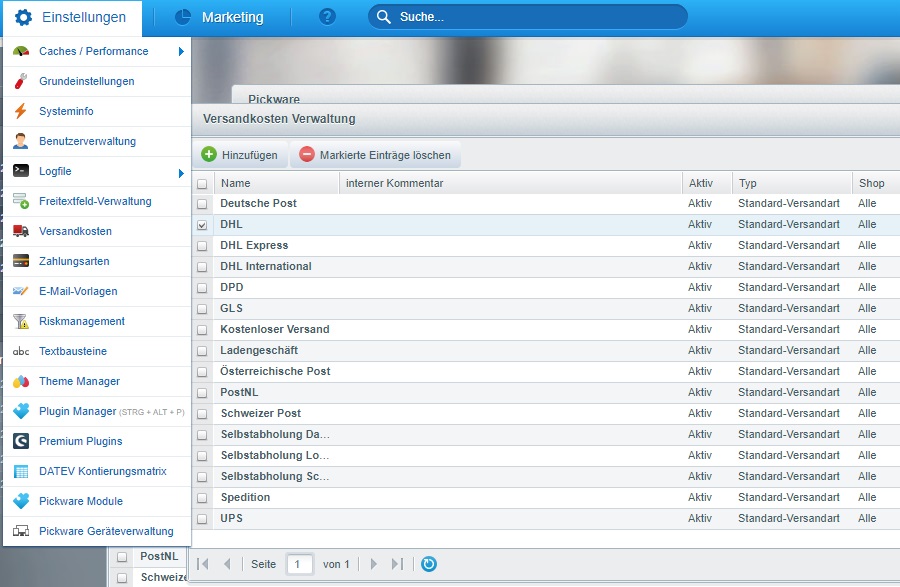Check the UPS row checkbox

[x=202, y=519]
